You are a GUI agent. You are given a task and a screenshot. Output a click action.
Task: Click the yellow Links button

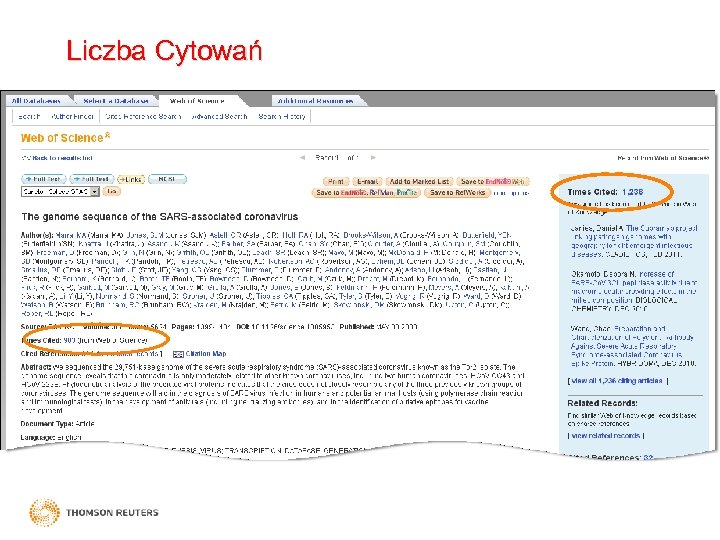(x=131, y=179)
